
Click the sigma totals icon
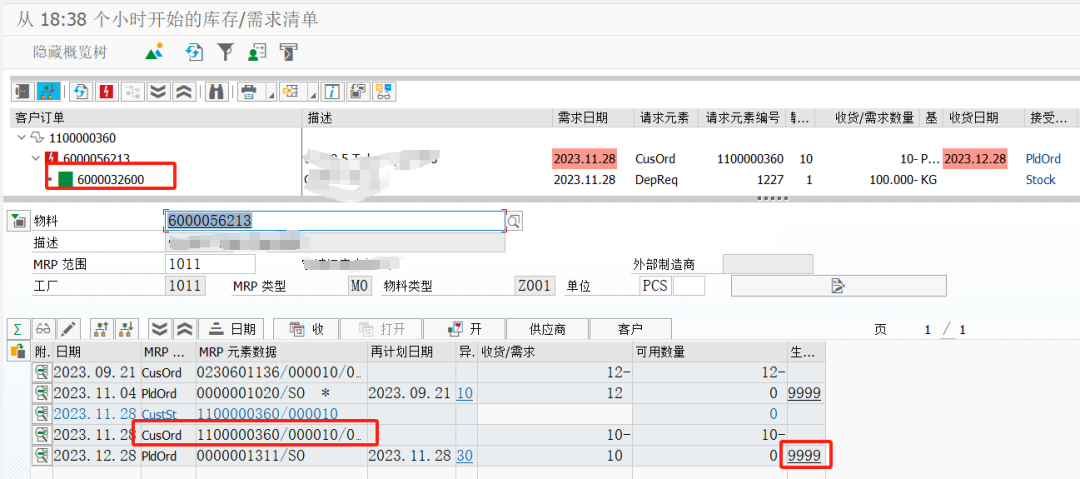pyautogui.click(x=17, y=329)
